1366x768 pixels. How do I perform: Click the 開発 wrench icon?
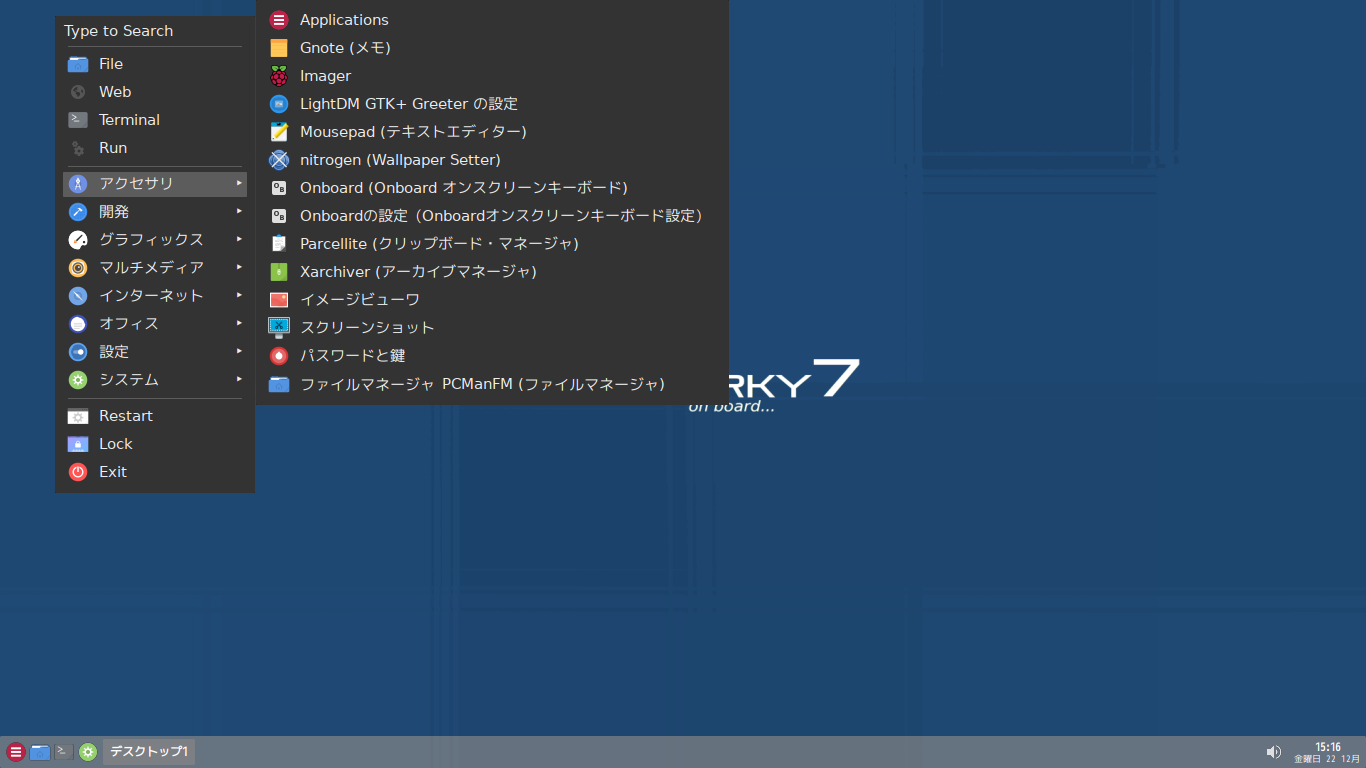pyautogui.click(x=78, y=212)
